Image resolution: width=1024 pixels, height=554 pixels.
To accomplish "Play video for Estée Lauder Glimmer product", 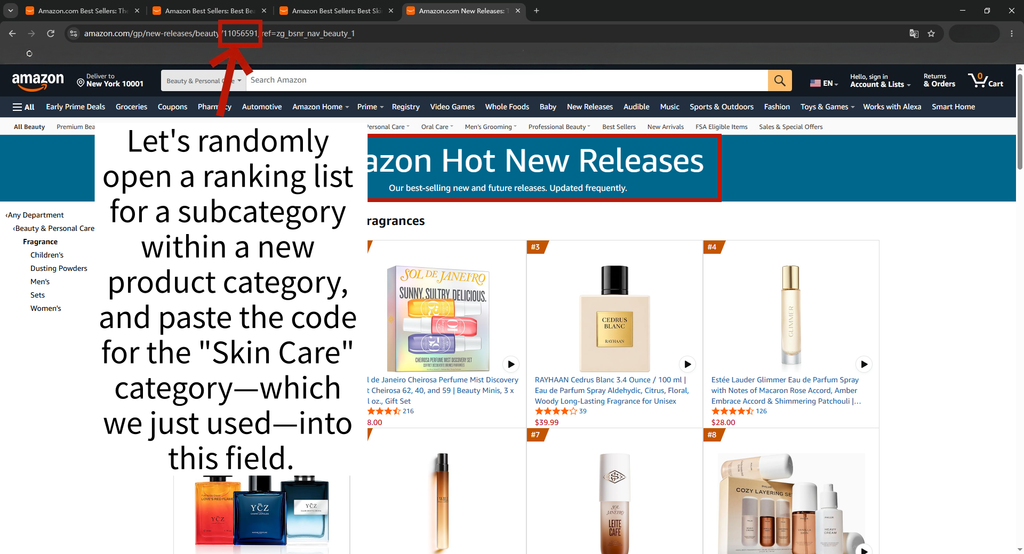I will 863,364.
